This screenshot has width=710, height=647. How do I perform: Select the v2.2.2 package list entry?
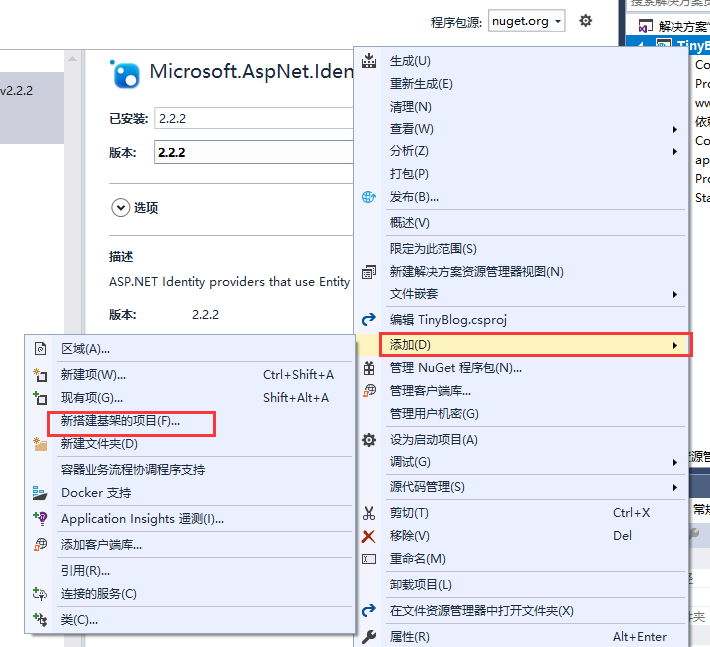point(32,108)
